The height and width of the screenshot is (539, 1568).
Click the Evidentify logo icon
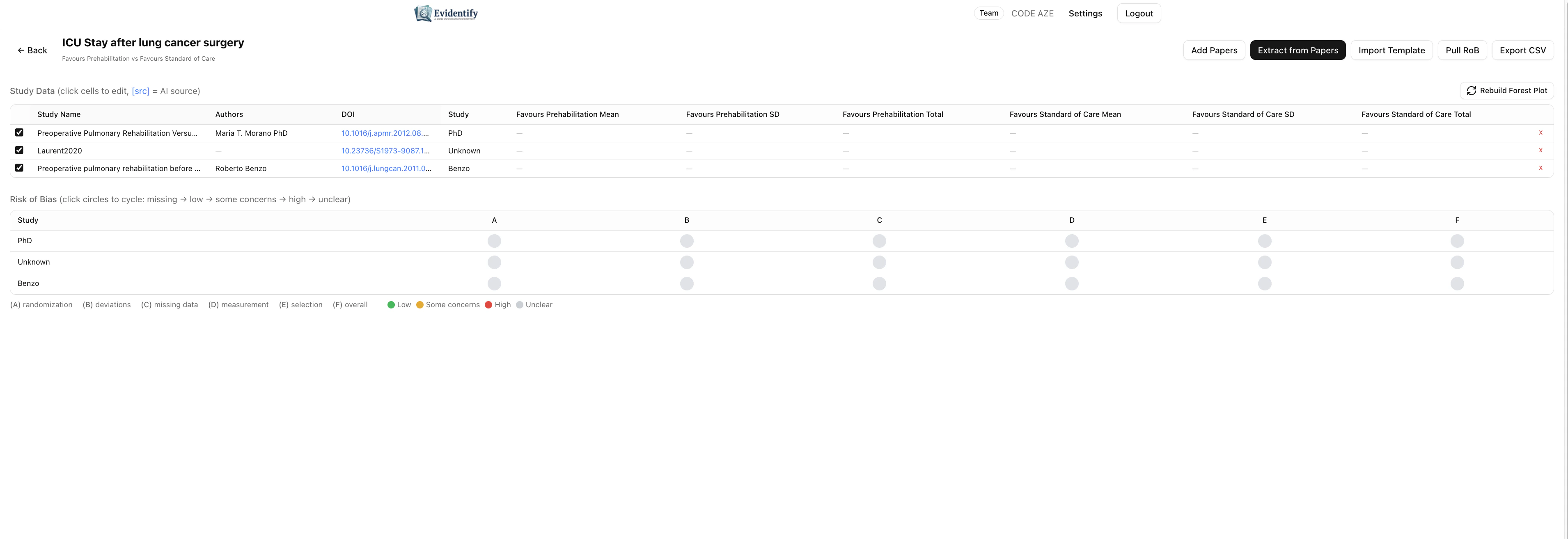pos(424,14)
